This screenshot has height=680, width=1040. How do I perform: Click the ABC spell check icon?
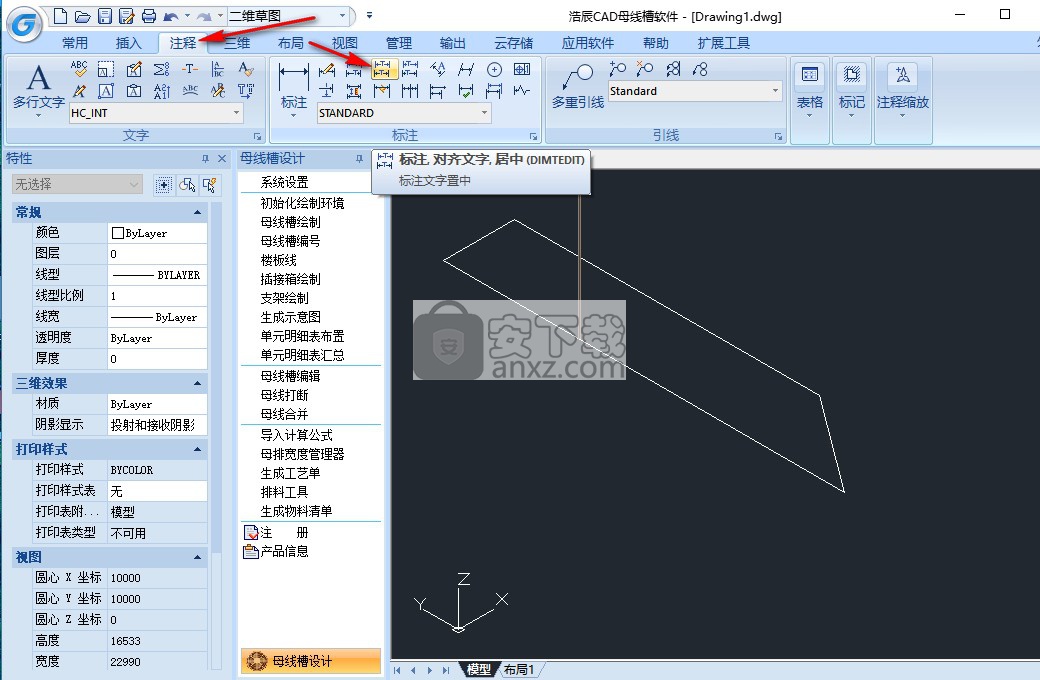(79, 68)
